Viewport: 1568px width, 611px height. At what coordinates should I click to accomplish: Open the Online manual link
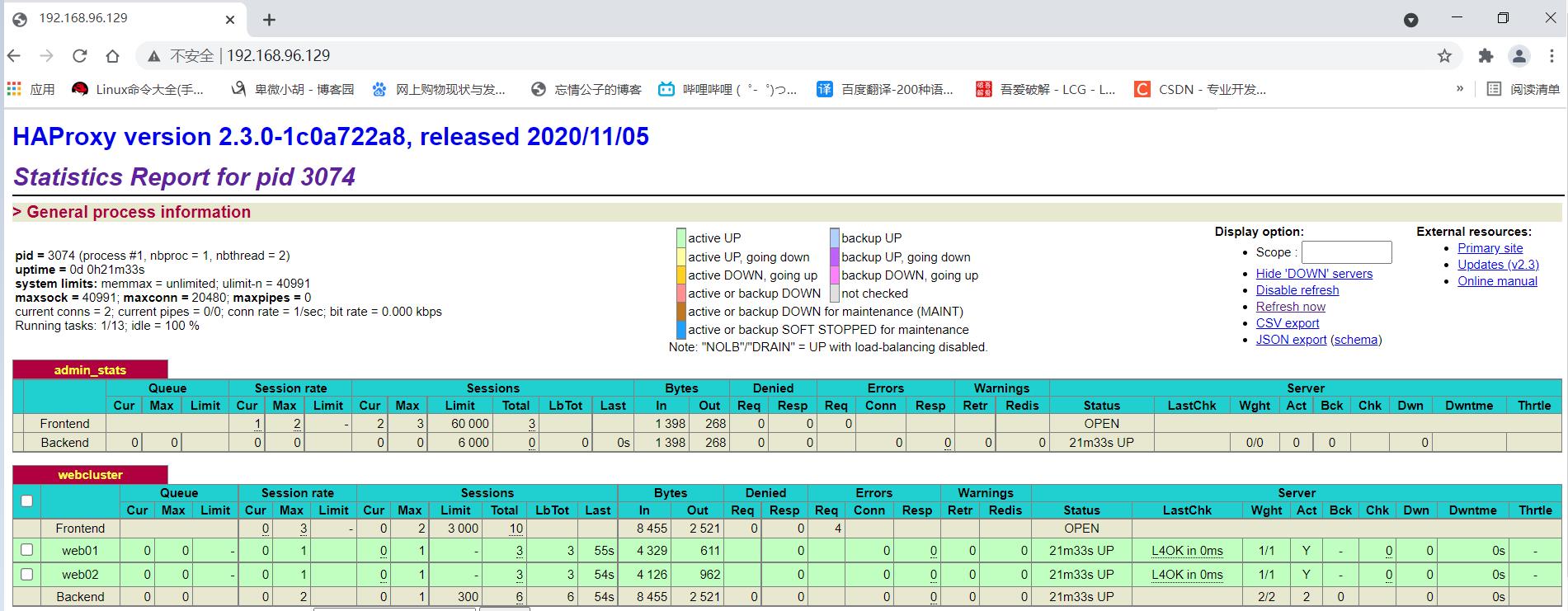(x=1497, y=281)
